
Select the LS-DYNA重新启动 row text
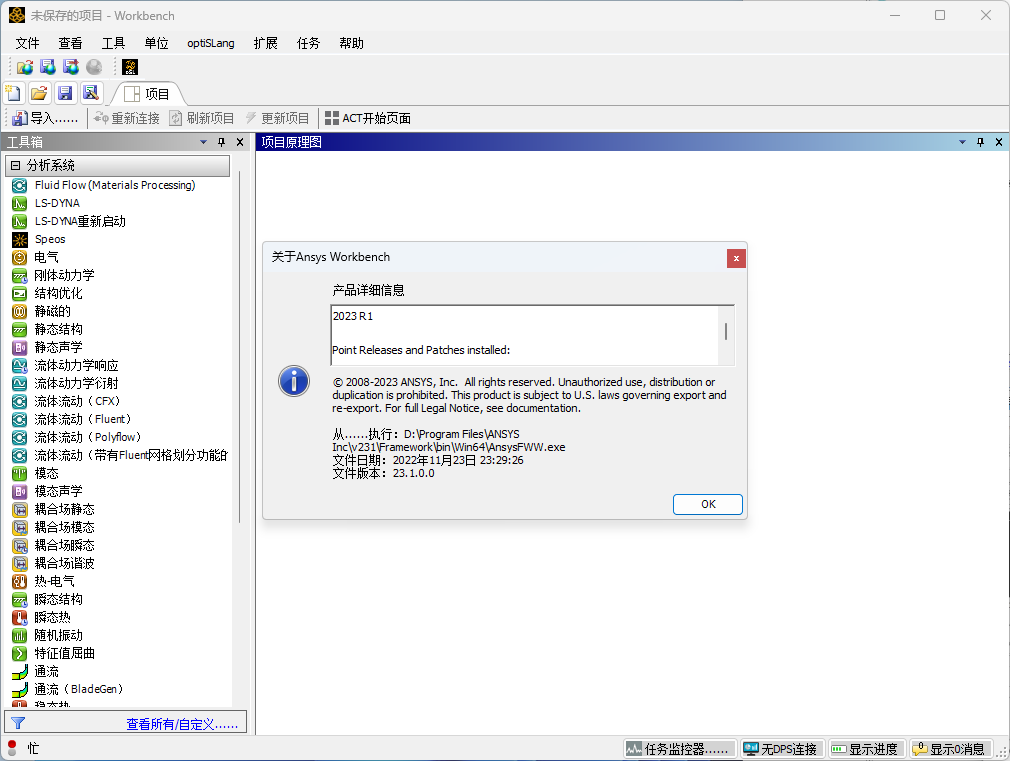click(x=81, y=222)
